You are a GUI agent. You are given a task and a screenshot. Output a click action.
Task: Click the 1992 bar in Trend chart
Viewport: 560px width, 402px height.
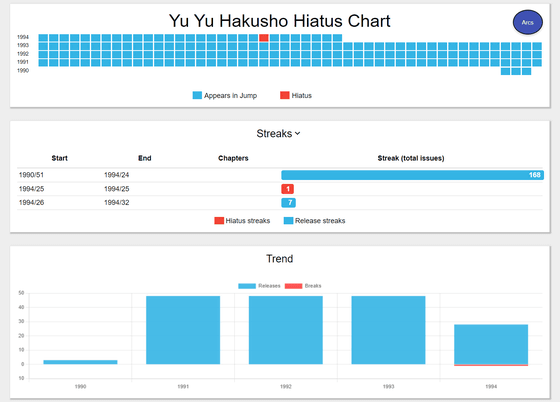(286, 330)
